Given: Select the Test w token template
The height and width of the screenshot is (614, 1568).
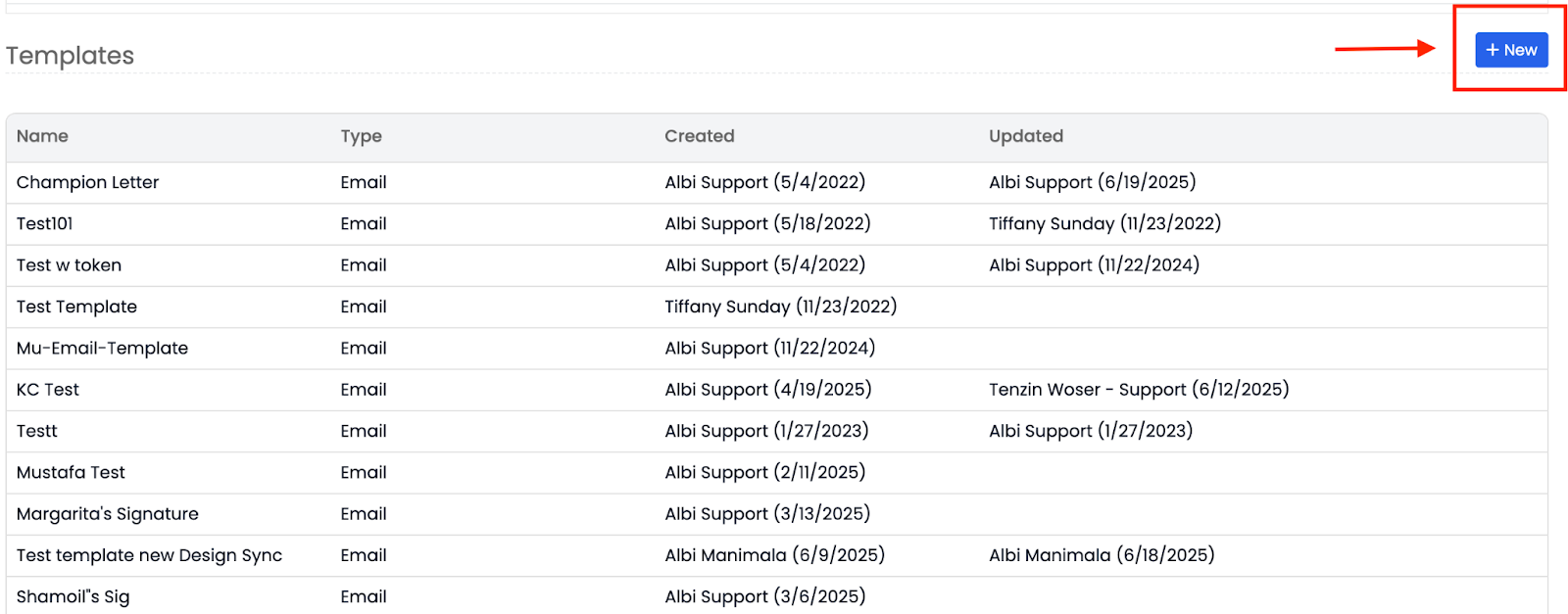Looking at the screenshot, I should tap(69, 265).
